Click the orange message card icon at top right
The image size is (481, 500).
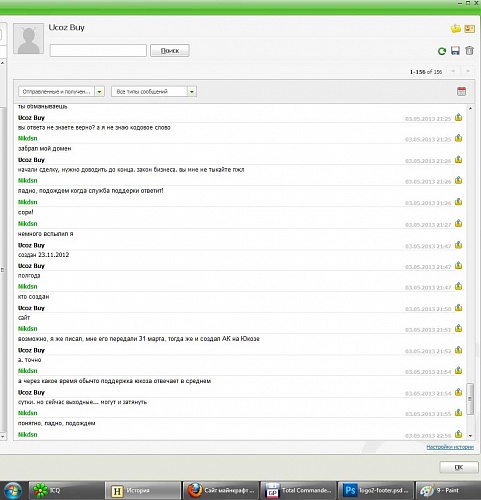point(469,29)
